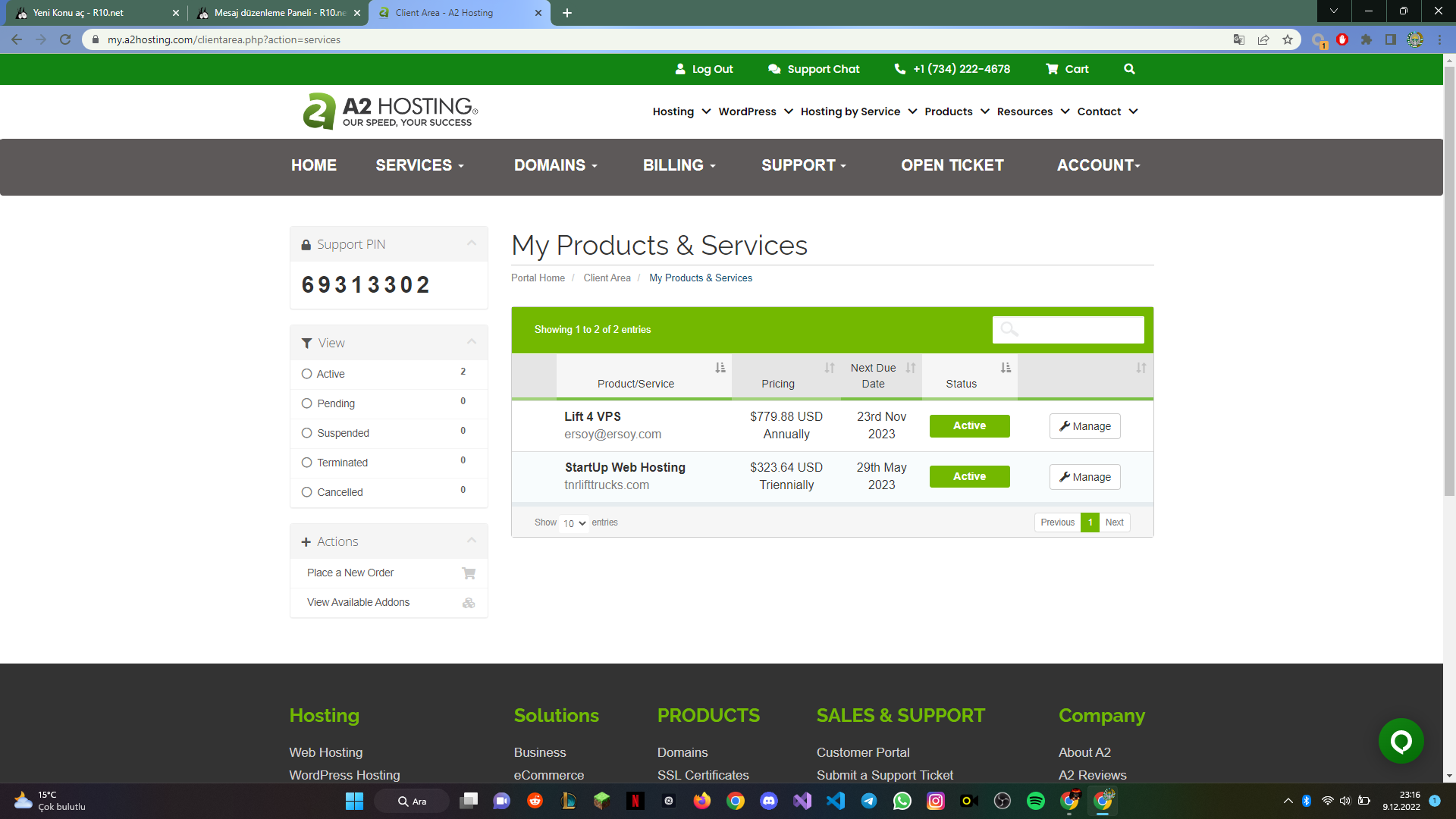Click Portal Home breadcrumb link
1456x819 pixels.
(x=538, y=278)
